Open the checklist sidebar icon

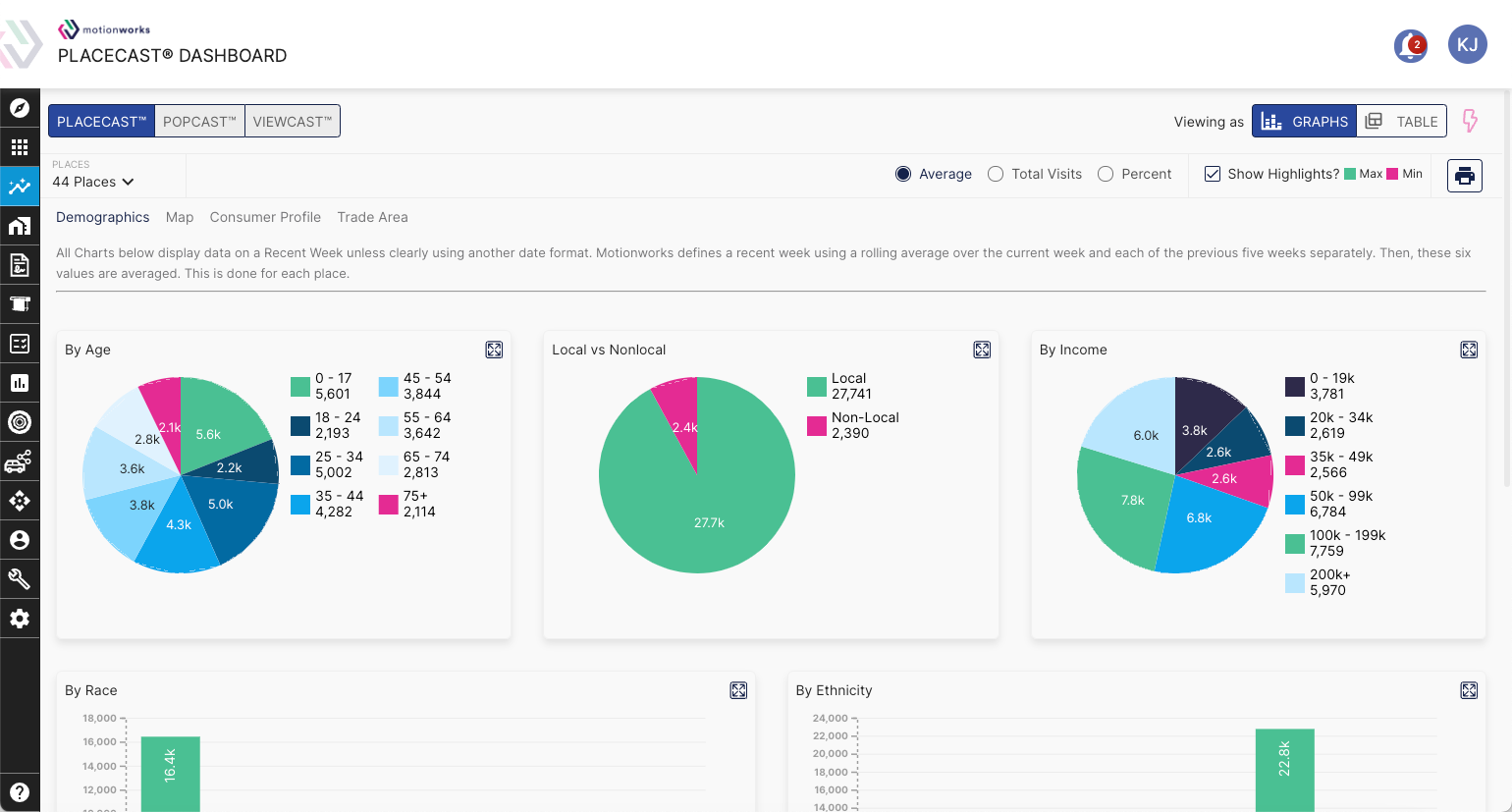tap(20, 344)
